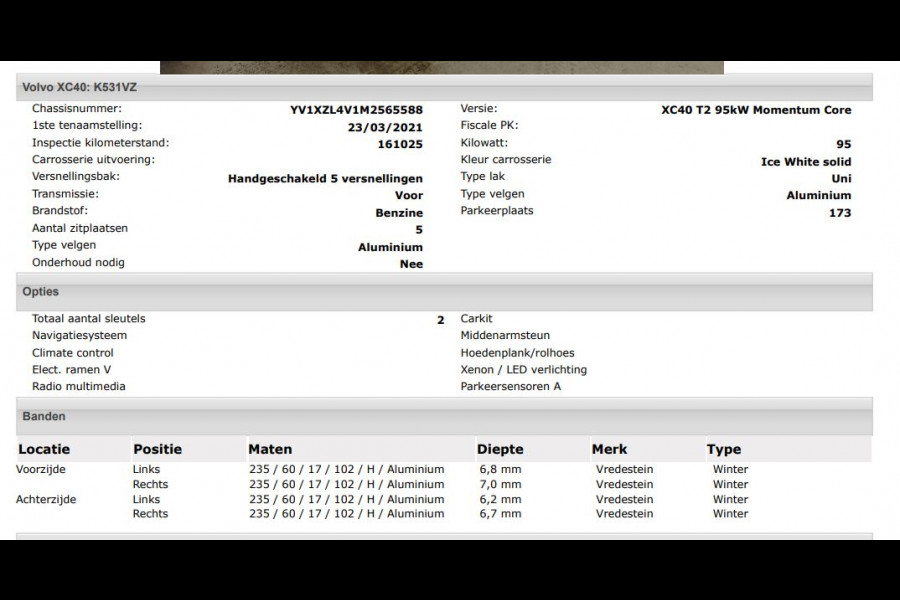Click the inspection kilometer reading 161025
The width and height of the screenshot is (900, 600).
point(403,142)
